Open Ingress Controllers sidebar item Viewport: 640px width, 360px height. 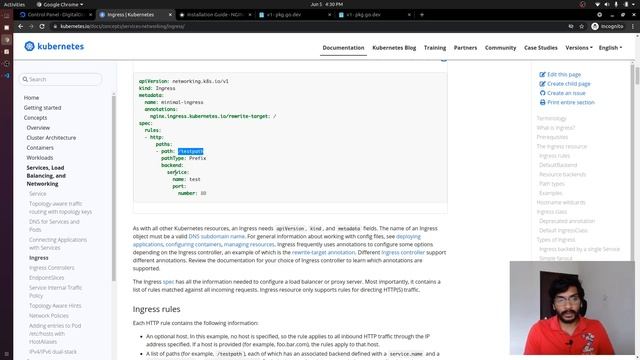52,268
